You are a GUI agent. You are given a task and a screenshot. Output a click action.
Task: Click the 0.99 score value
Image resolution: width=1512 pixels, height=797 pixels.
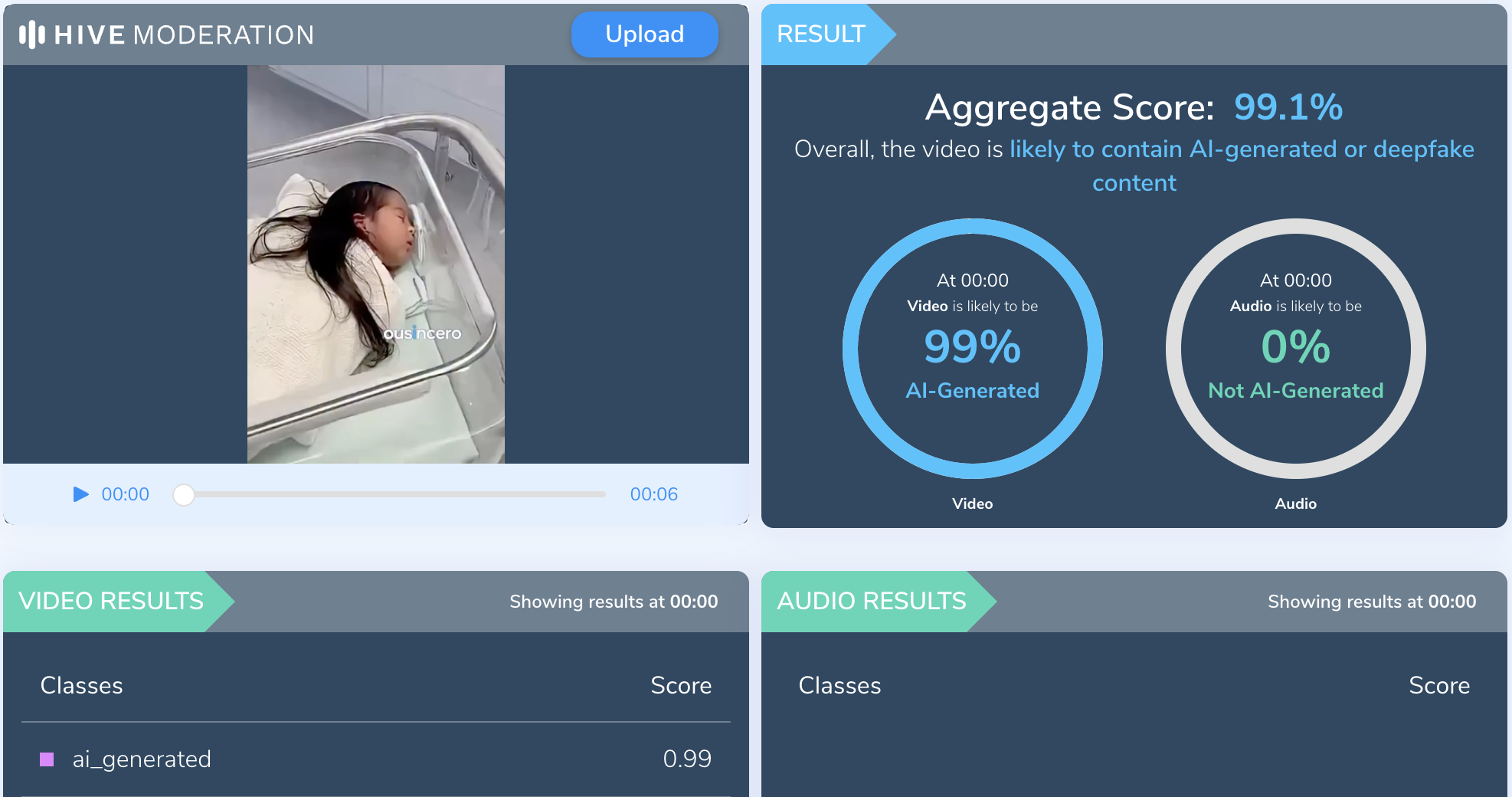click(x=686, y=759)
